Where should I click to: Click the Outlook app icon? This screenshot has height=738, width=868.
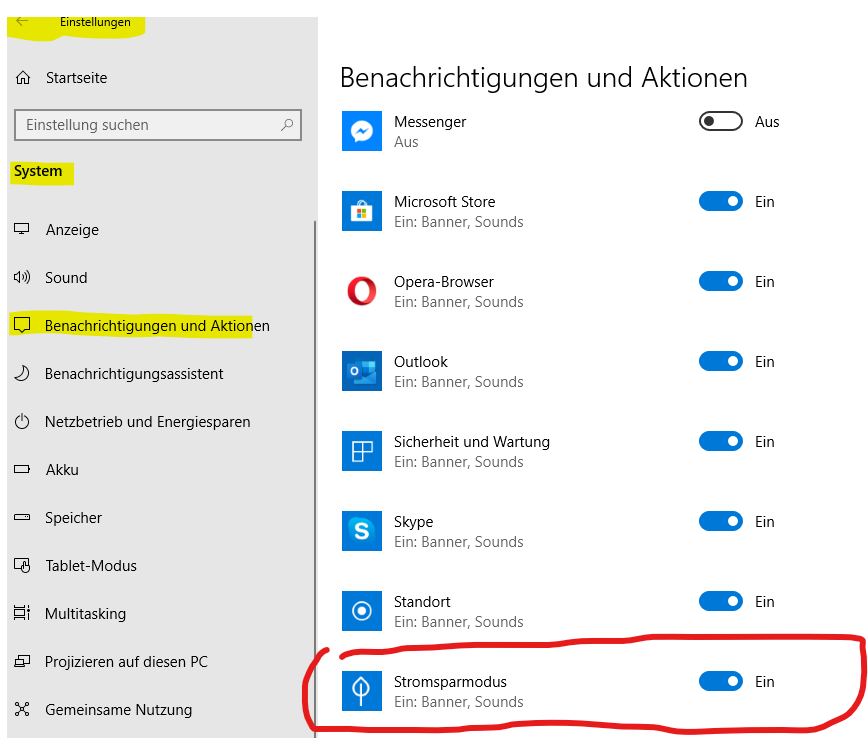click(x=361, y=371)
